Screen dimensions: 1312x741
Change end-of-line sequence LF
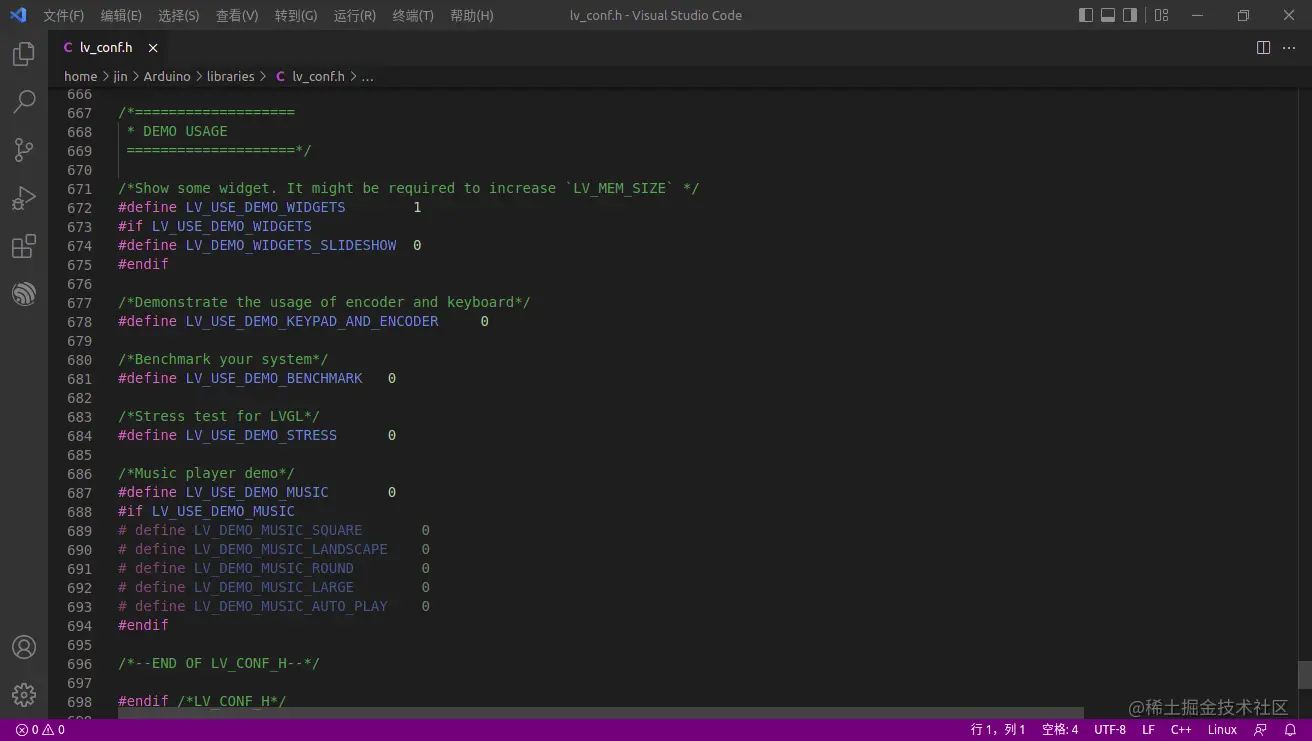1148,730
